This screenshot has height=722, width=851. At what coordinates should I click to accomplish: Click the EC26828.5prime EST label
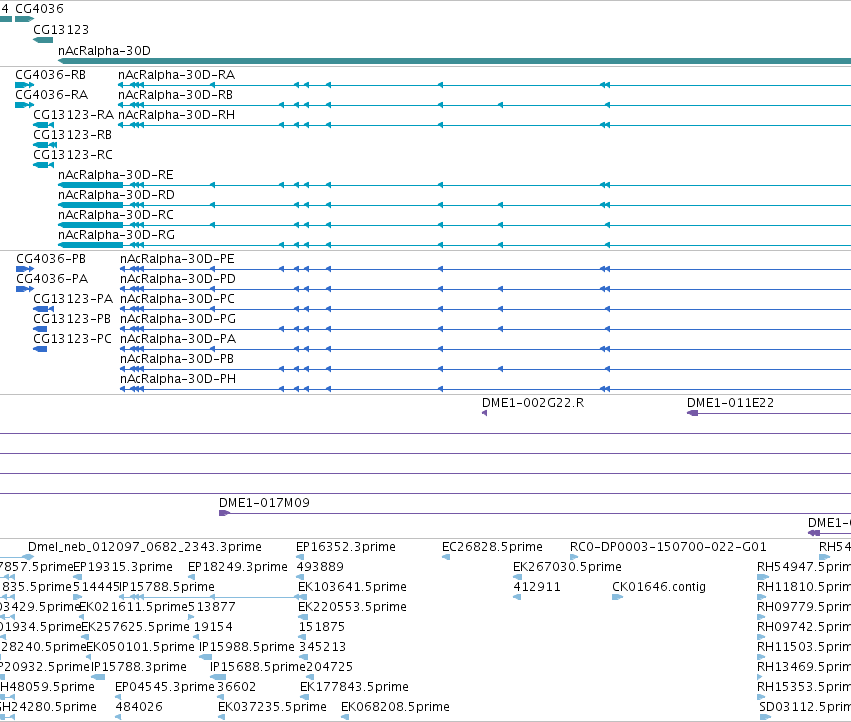[492, 547]
